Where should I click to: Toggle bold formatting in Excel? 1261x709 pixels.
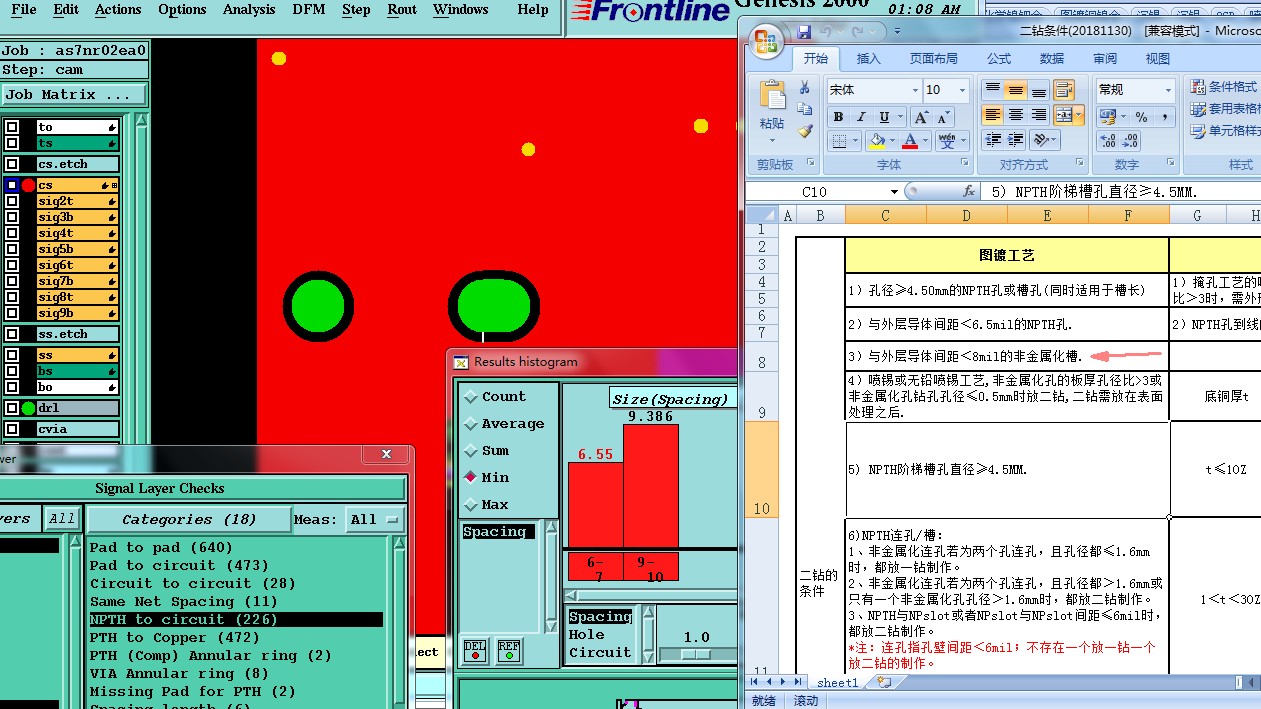(838, 117)
